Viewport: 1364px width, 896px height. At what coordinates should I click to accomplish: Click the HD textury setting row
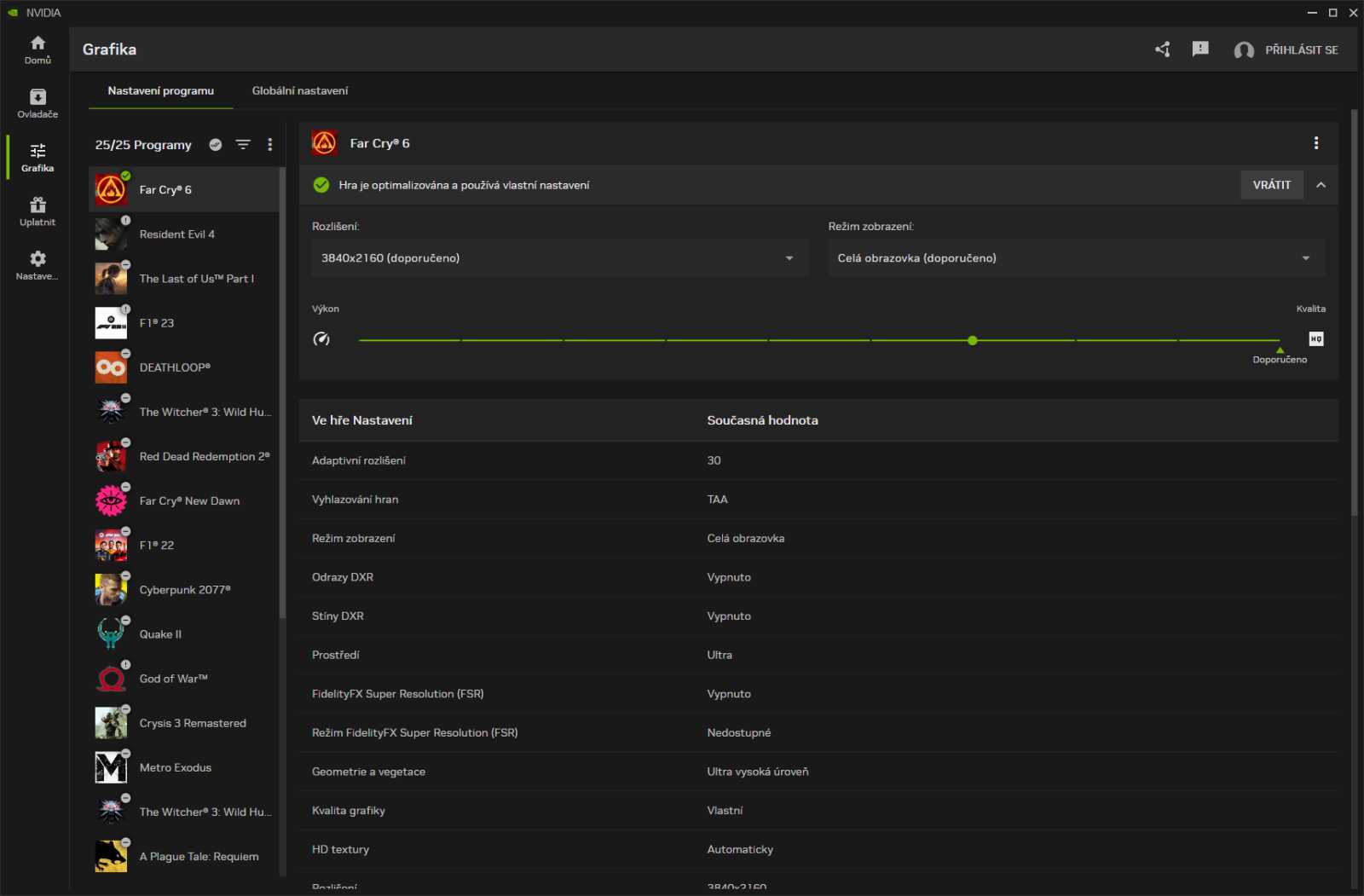[818, 849]
